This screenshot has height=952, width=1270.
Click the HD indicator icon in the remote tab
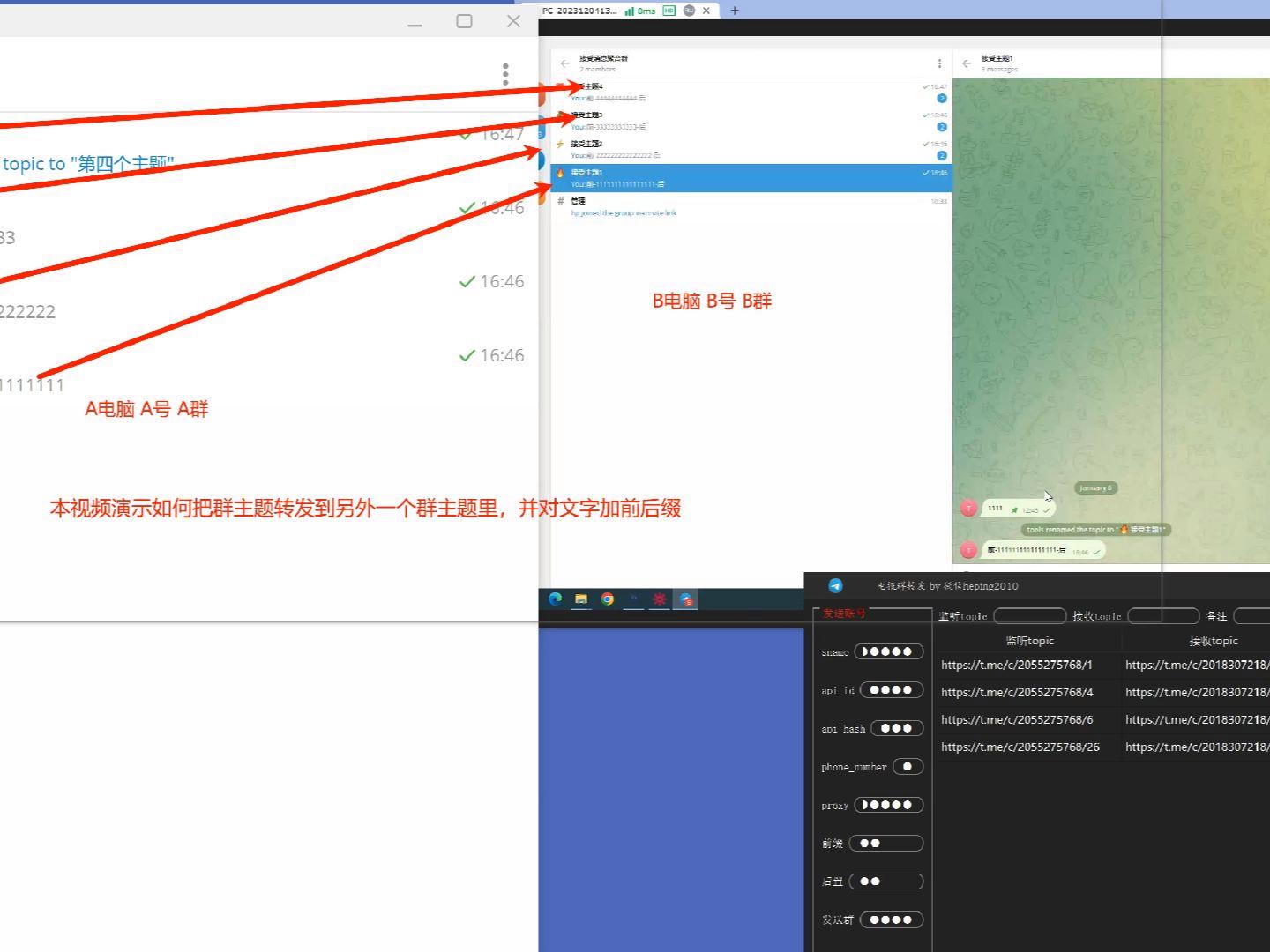(669, 11)
